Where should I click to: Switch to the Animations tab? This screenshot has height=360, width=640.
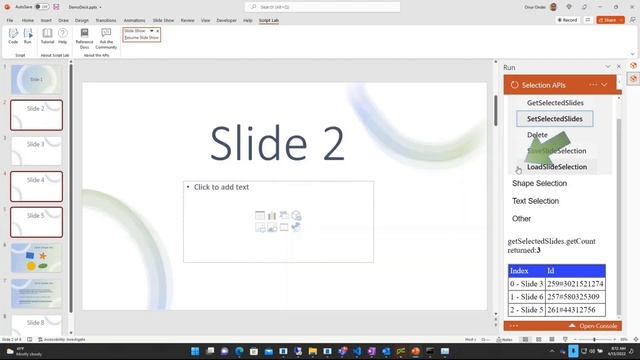point(134,20)
